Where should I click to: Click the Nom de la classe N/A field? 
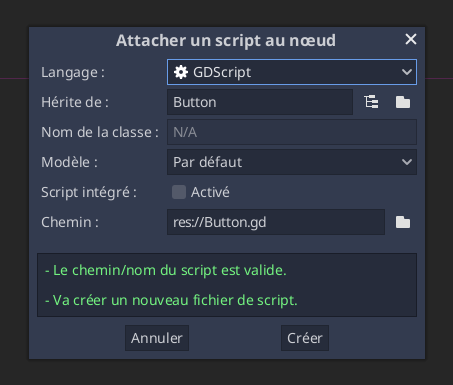[x=292, y=132]
